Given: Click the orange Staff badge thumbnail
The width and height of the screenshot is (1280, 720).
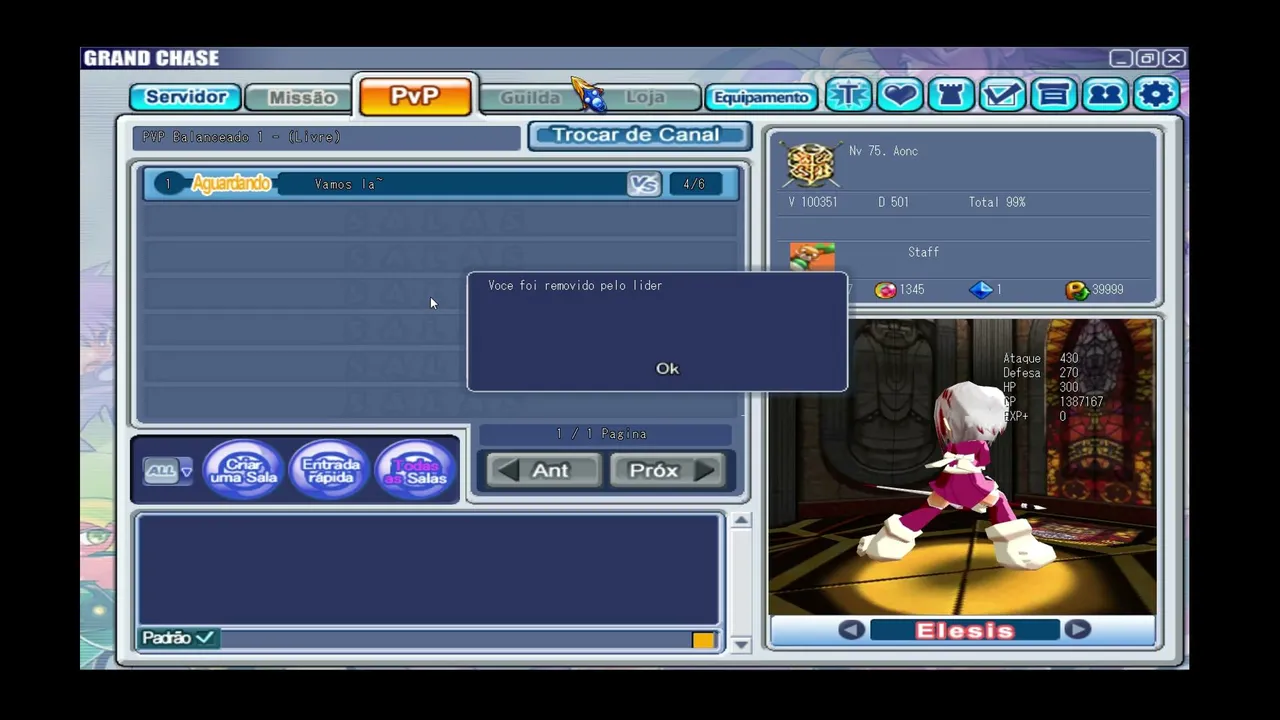Looking at the screenshot, I should [812, 256].
